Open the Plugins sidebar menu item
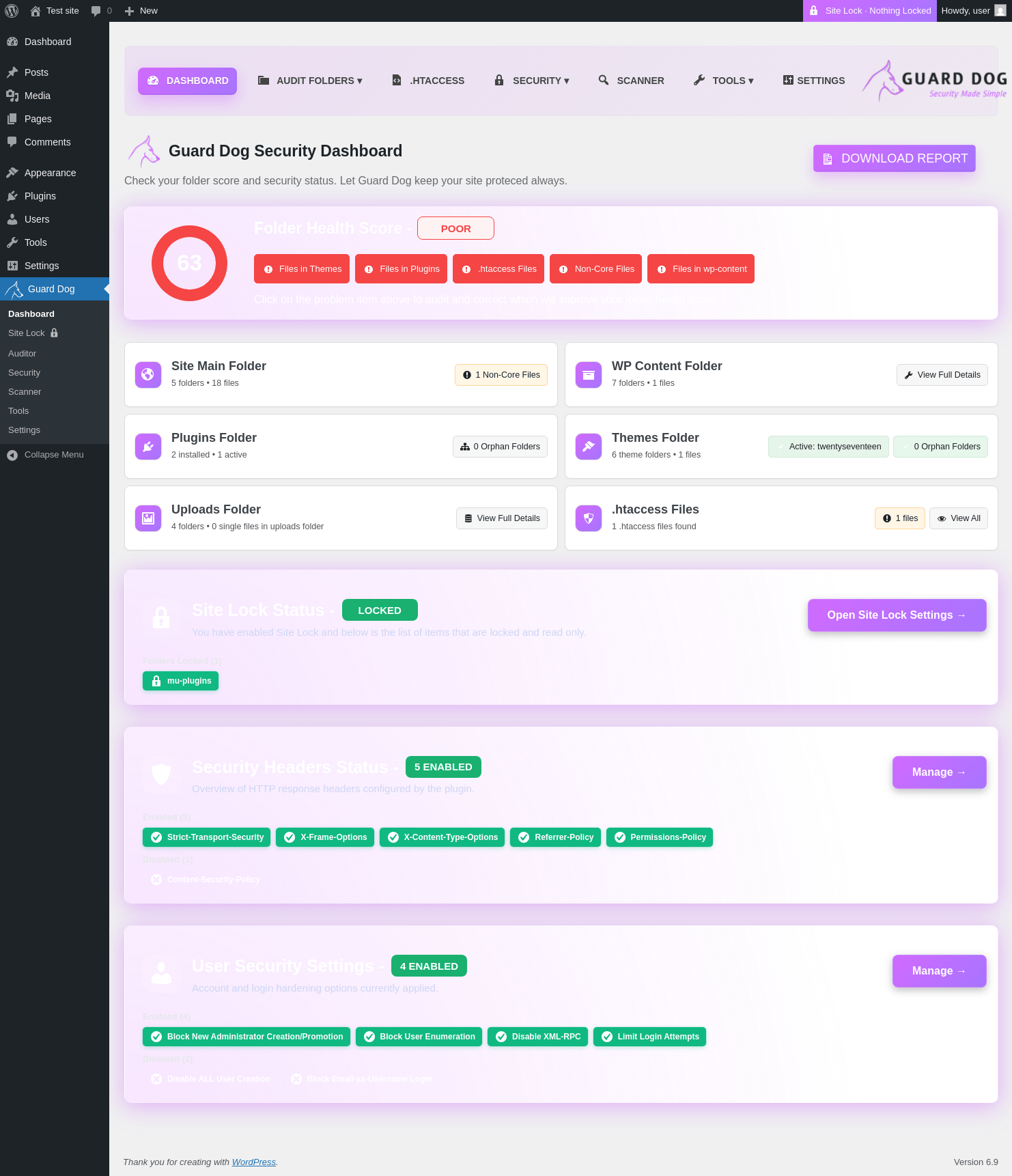 tap(55, 196)
